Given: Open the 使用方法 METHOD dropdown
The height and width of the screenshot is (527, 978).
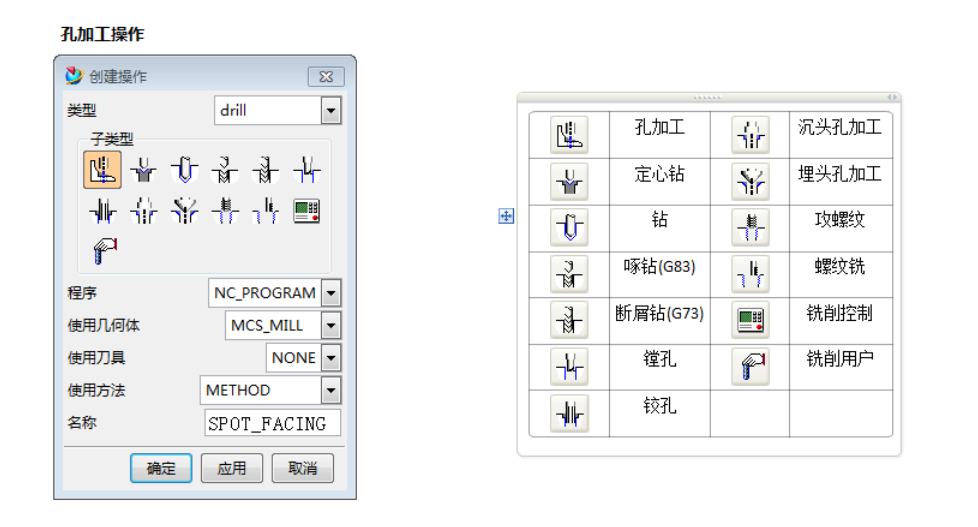Looking at the screenshot, I should [331, 390].
